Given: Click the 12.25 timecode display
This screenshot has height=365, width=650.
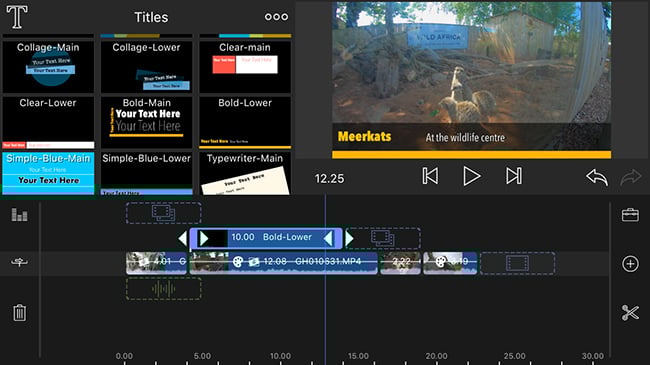Looking at the screenshot, I should pos(329,179).
